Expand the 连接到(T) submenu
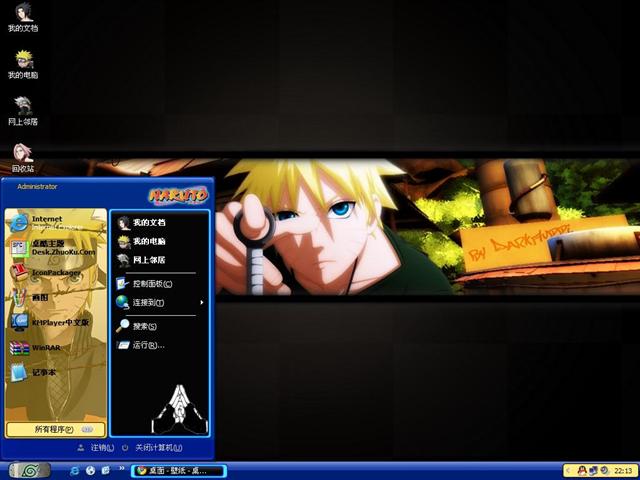The image size is (640, 480). [160, 302]
